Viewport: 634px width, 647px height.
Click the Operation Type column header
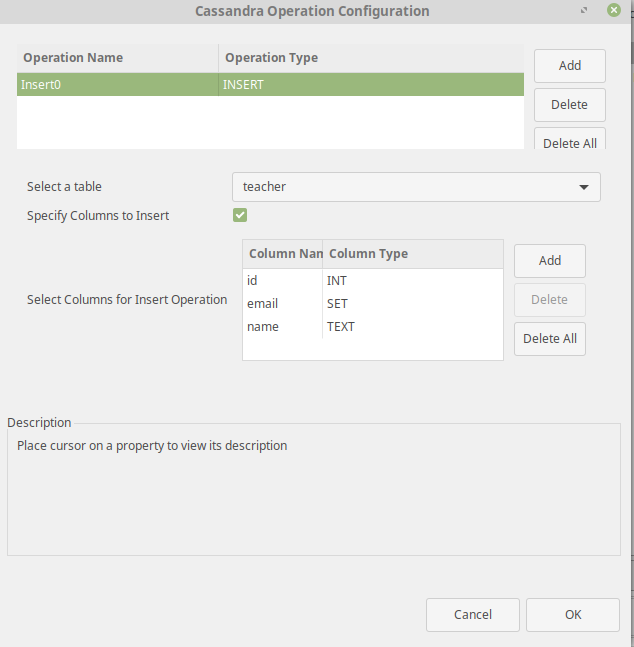pos(371,58)
